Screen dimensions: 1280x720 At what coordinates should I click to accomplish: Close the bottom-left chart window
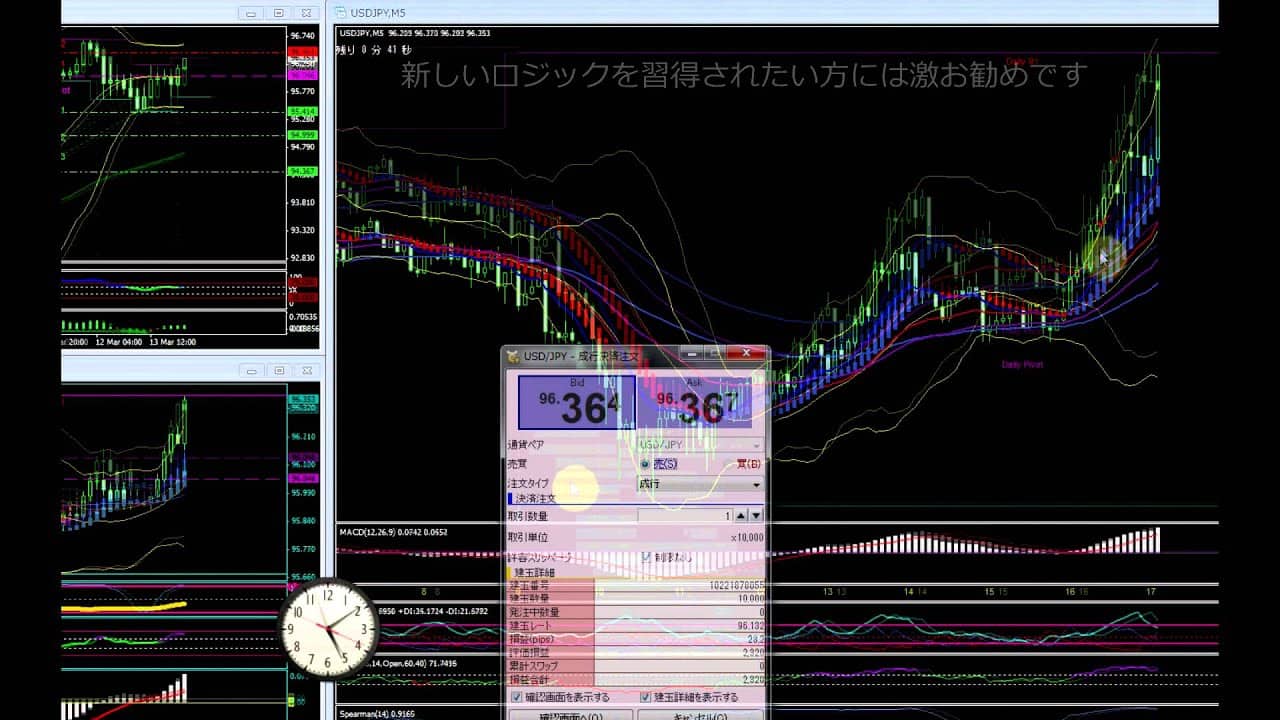tap(307, 372)
